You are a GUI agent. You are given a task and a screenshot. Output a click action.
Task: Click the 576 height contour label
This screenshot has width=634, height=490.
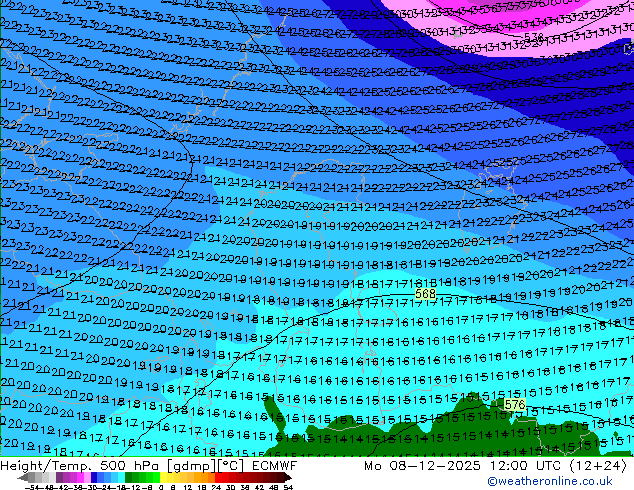click(x=515, y=404)
